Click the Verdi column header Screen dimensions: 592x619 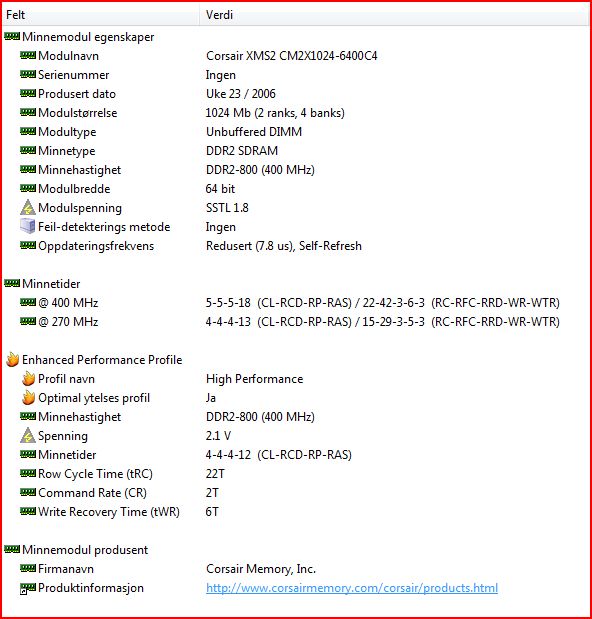393,15
